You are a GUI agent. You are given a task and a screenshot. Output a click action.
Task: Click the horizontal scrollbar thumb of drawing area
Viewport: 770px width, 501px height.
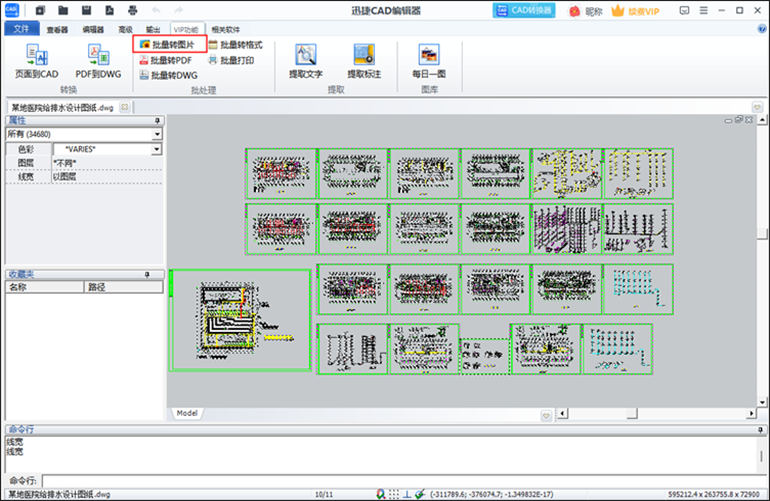[632, 414]
